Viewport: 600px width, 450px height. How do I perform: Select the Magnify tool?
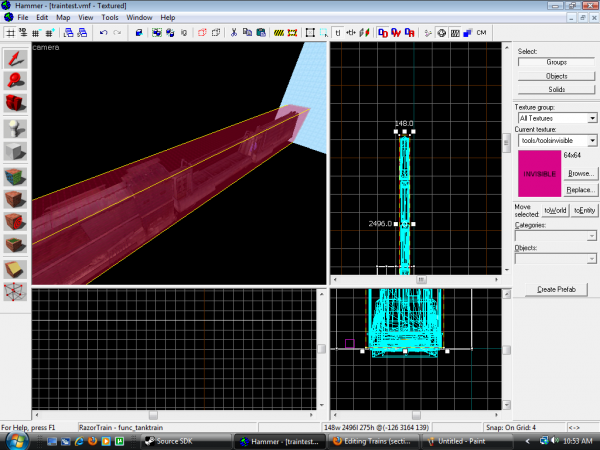15,80
